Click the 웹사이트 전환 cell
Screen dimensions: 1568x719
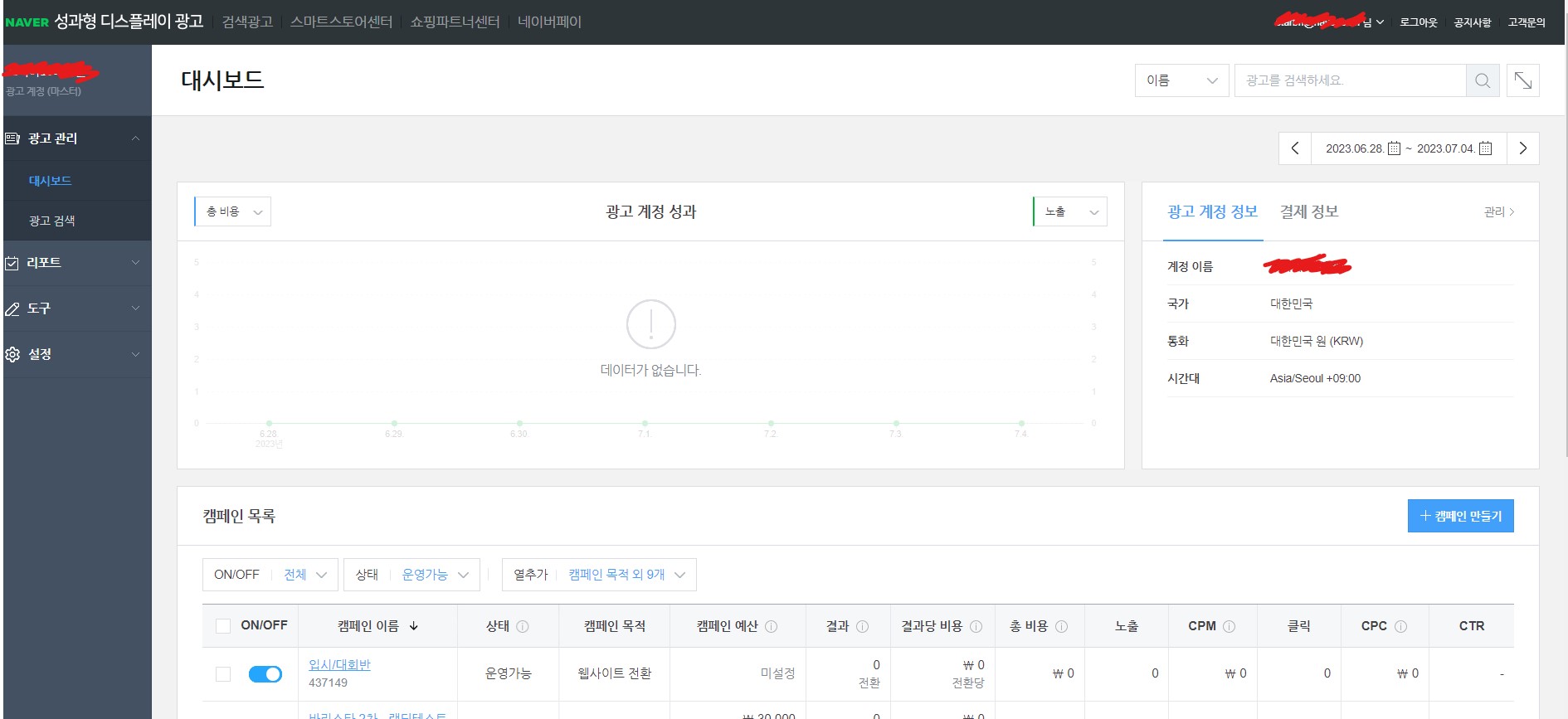tap(615, 673)
